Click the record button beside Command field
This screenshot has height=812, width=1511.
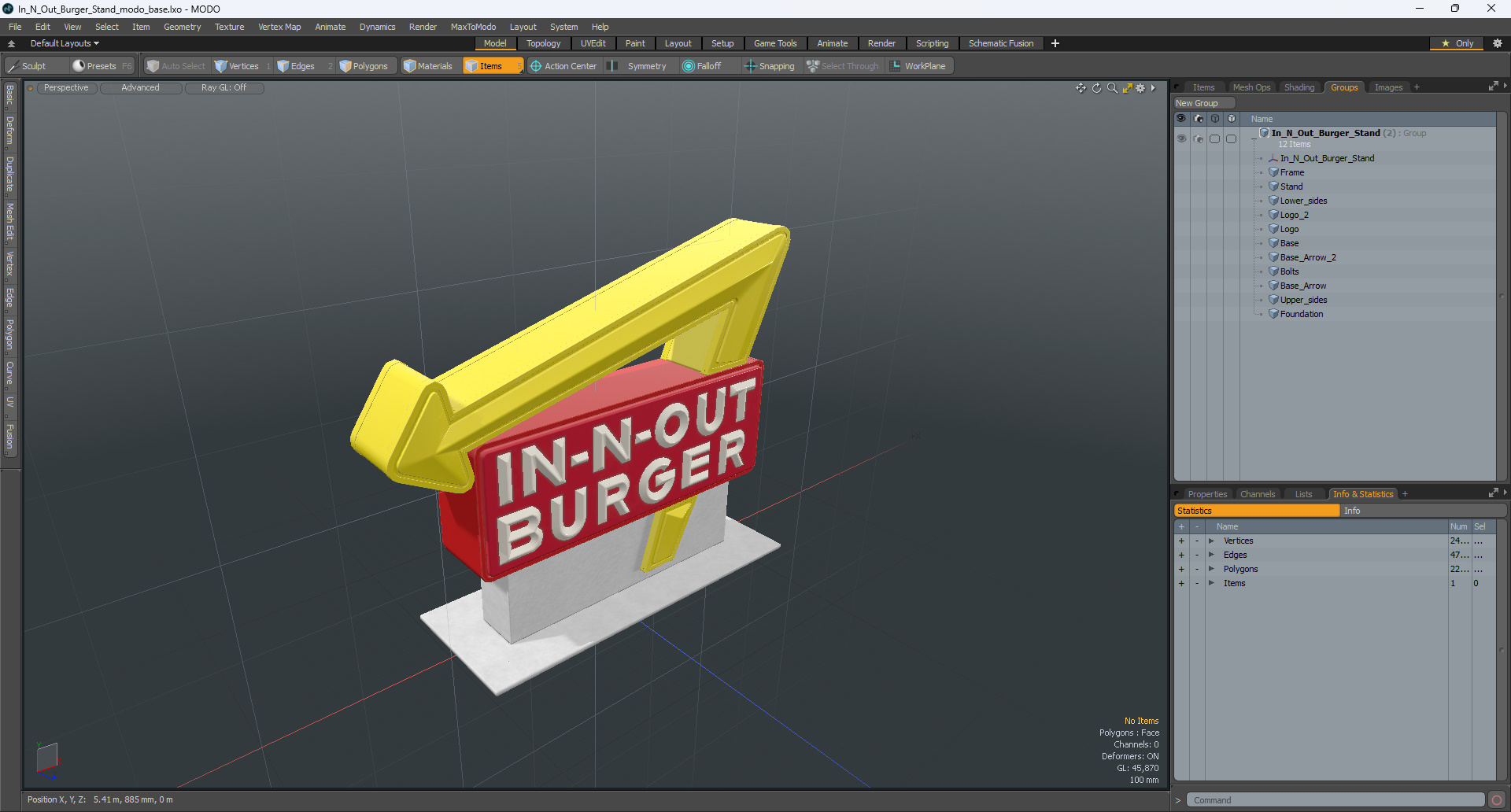tap(1497, 800)
